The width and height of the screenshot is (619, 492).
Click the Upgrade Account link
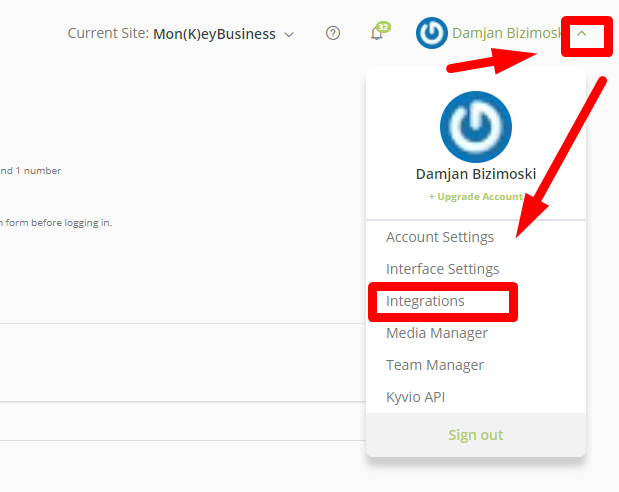476,196
